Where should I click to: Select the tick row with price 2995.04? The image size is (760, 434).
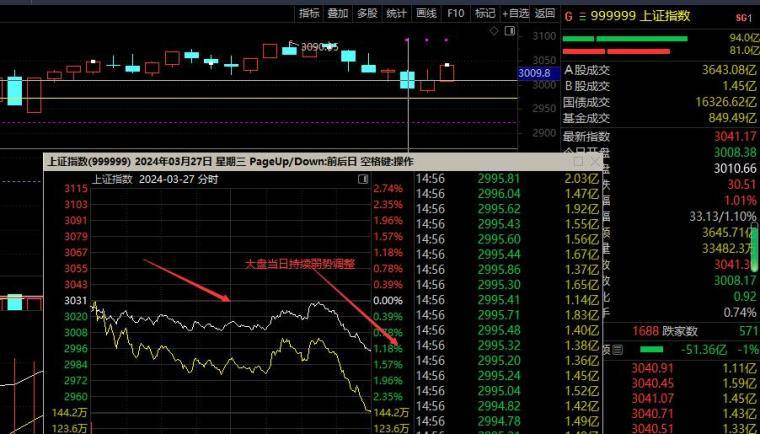click(x=508, y=391)
